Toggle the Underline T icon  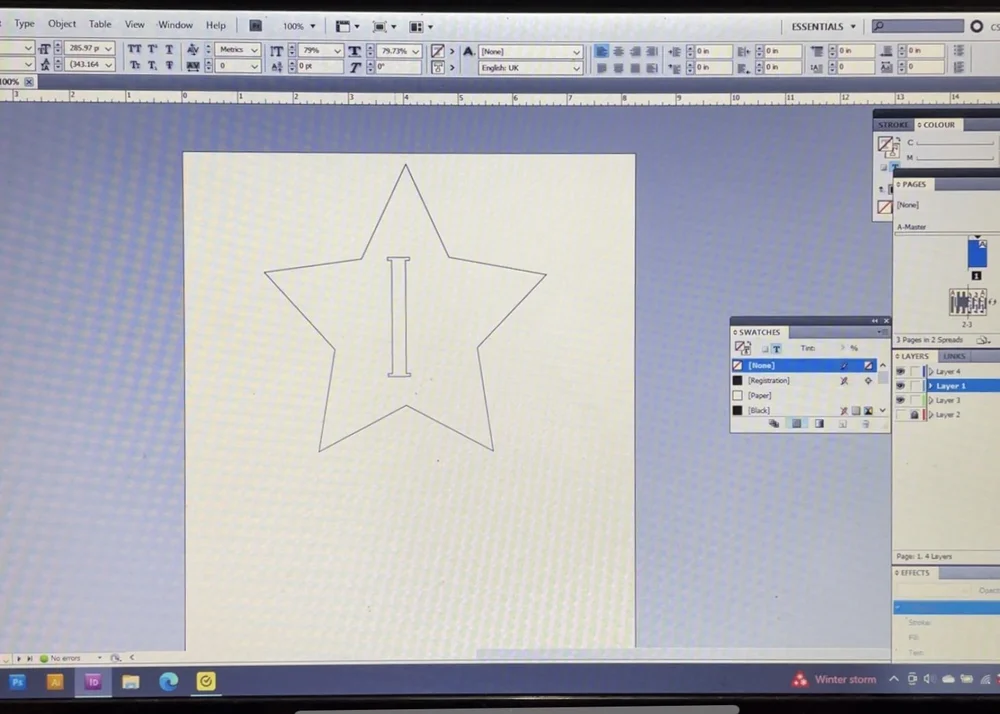pyautogui.click(x=169, y=49)
